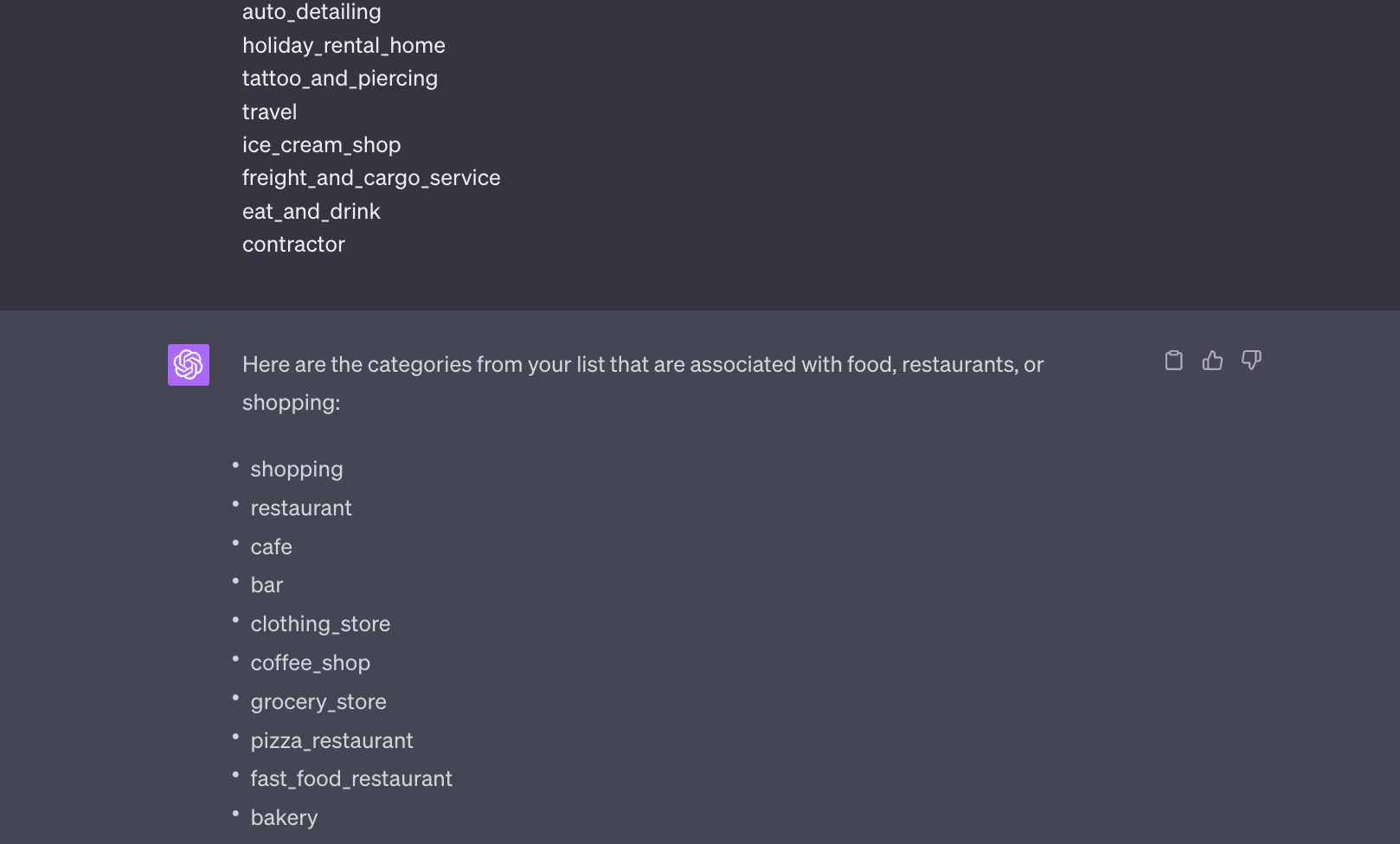This screenshot has width=1400, height=844.
Task: Give the response a thumbs down
Action: (x=1251, y=361)
